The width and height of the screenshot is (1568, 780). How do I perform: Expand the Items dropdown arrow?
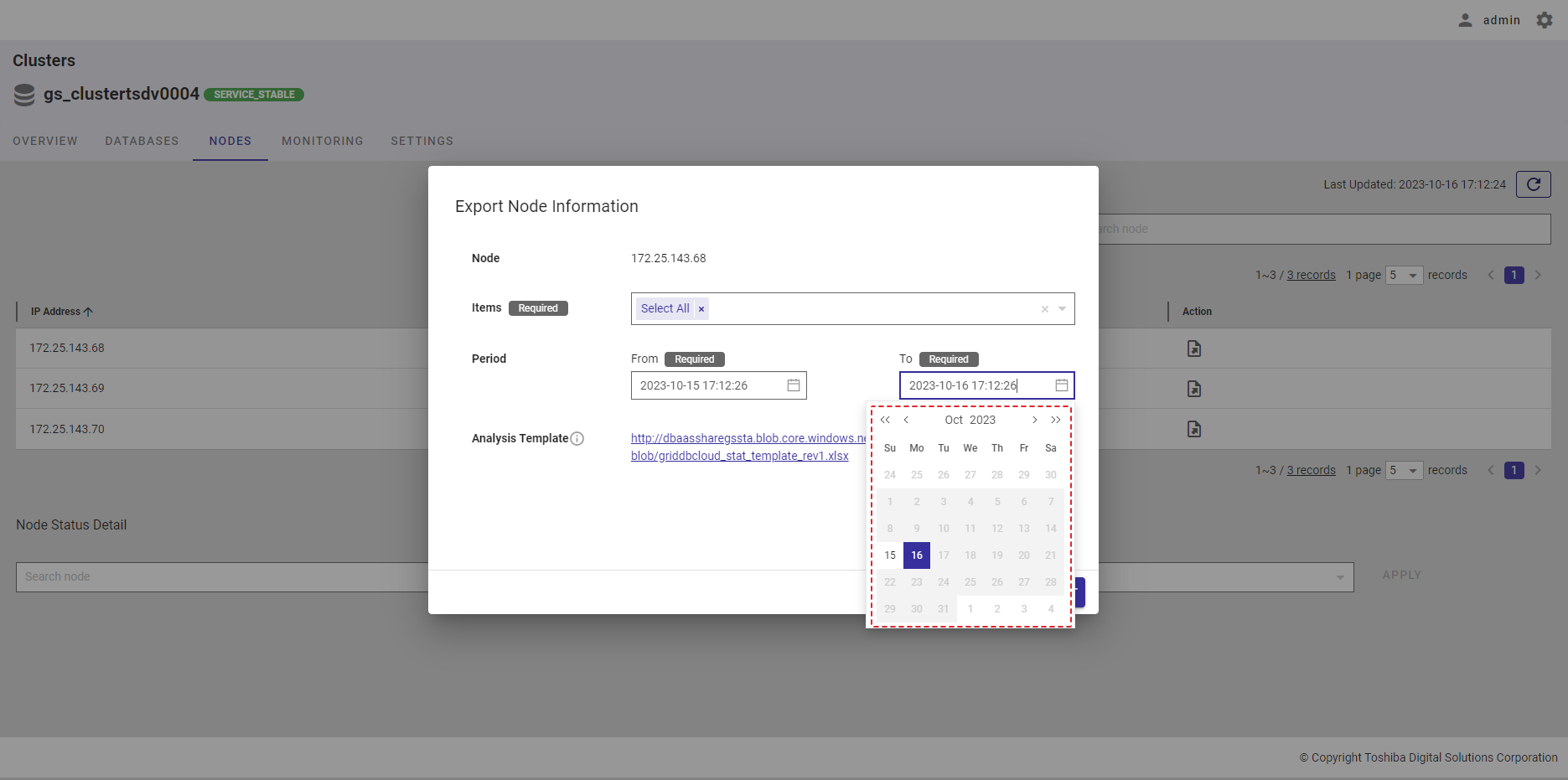pos(1062,309)
